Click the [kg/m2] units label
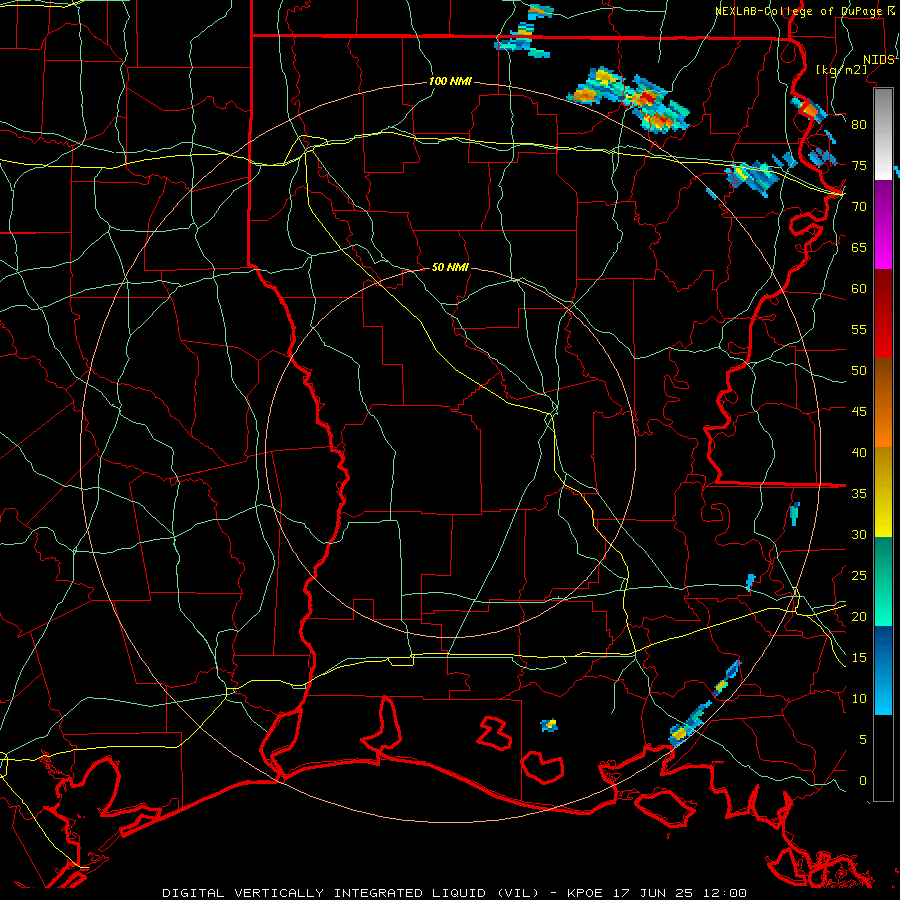The height and width of the screenshot is (900, 900). 841,69
